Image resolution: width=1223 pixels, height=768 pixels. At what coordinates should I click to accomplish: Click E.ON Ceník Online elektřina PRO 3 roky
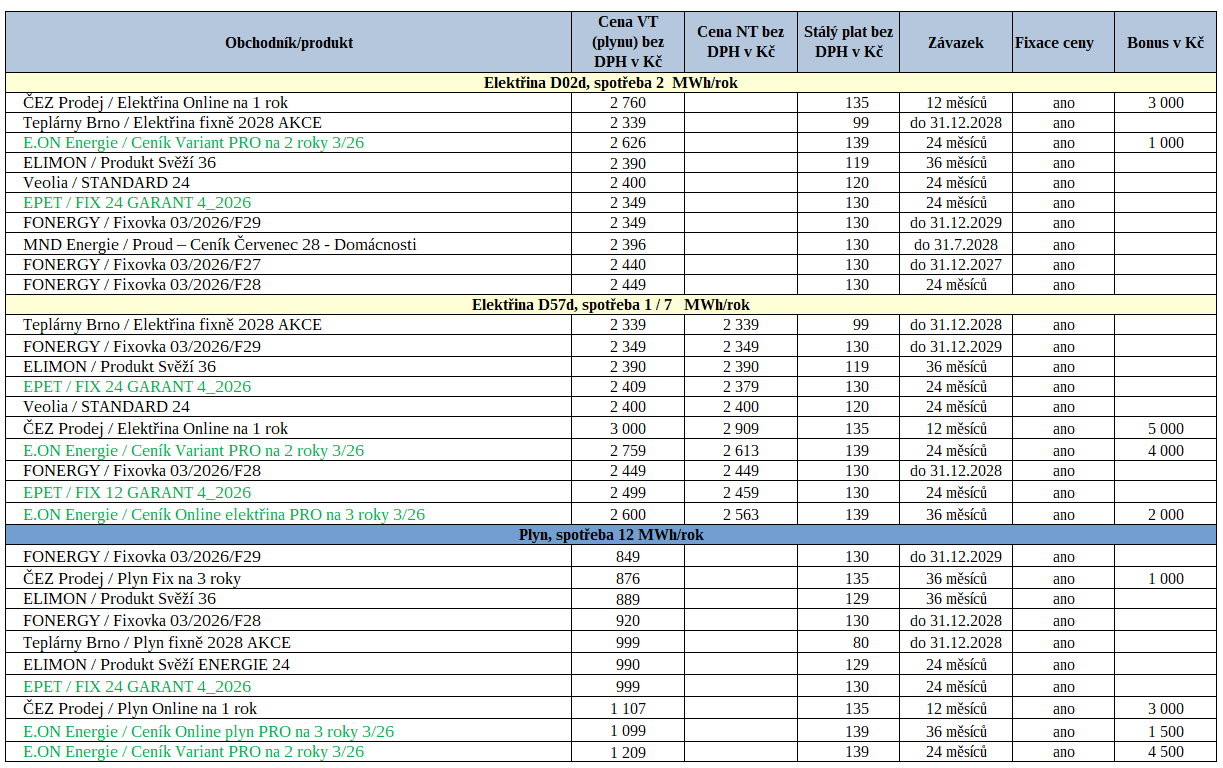(x=224, y=515)
